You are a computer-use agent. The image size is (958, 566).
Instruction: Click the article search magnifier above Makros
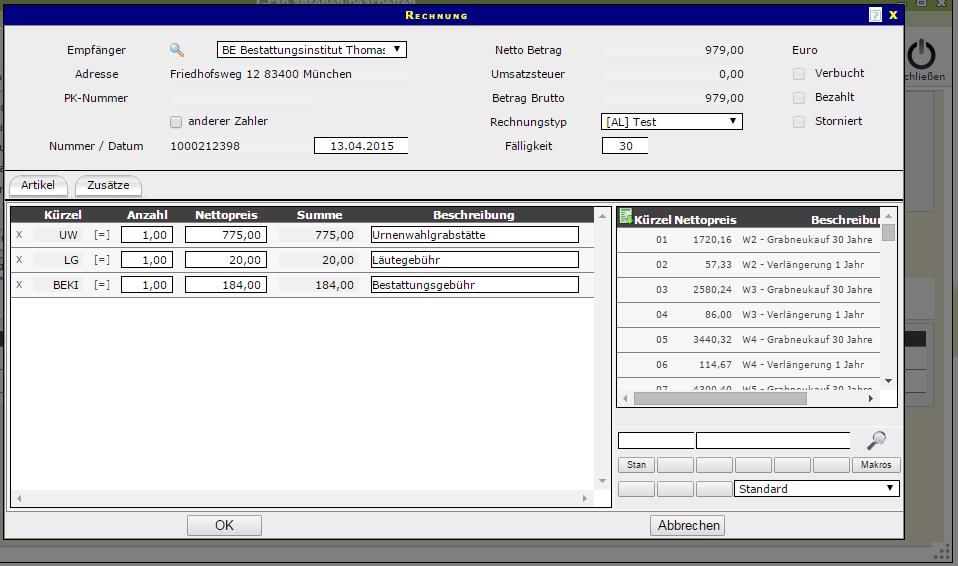876,440
